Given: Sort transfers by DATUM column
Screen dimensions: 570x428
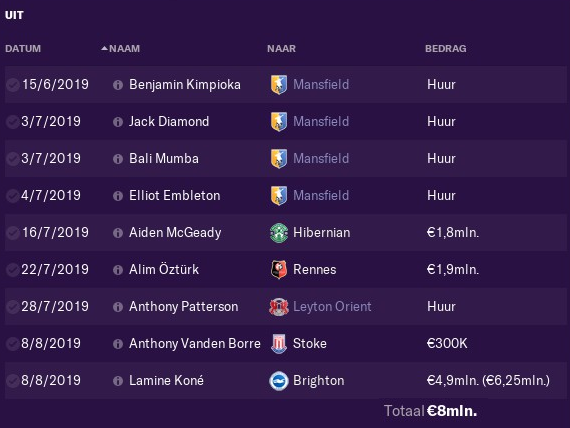Looking at the screenshot, I should pos(23,48).
